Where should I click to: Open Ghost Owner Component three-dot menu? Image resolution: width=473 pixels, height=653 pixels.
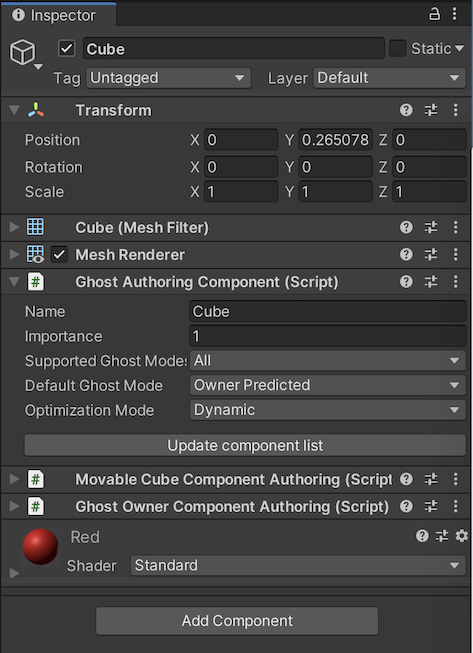click(456, 506)
